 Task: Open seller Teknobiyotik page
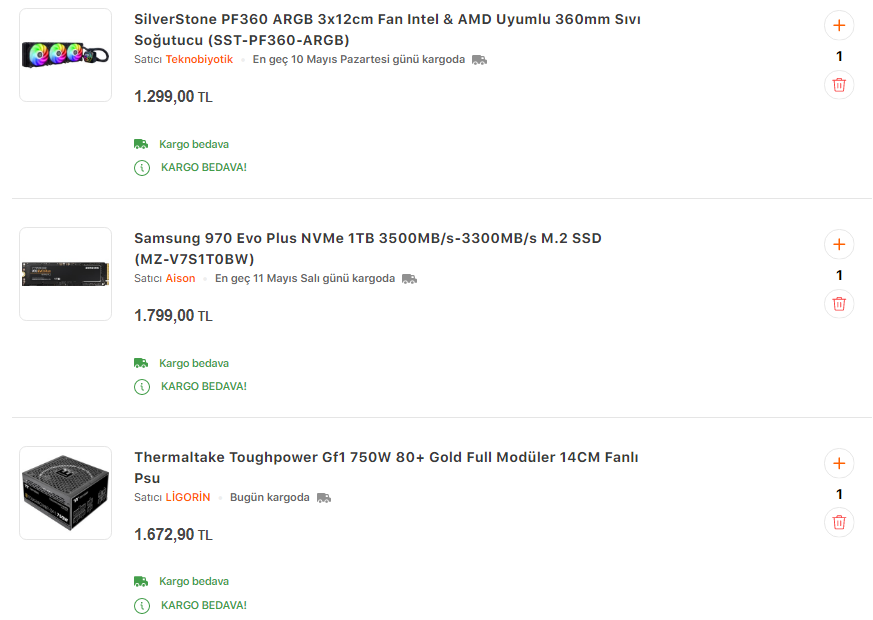(199, 60)
